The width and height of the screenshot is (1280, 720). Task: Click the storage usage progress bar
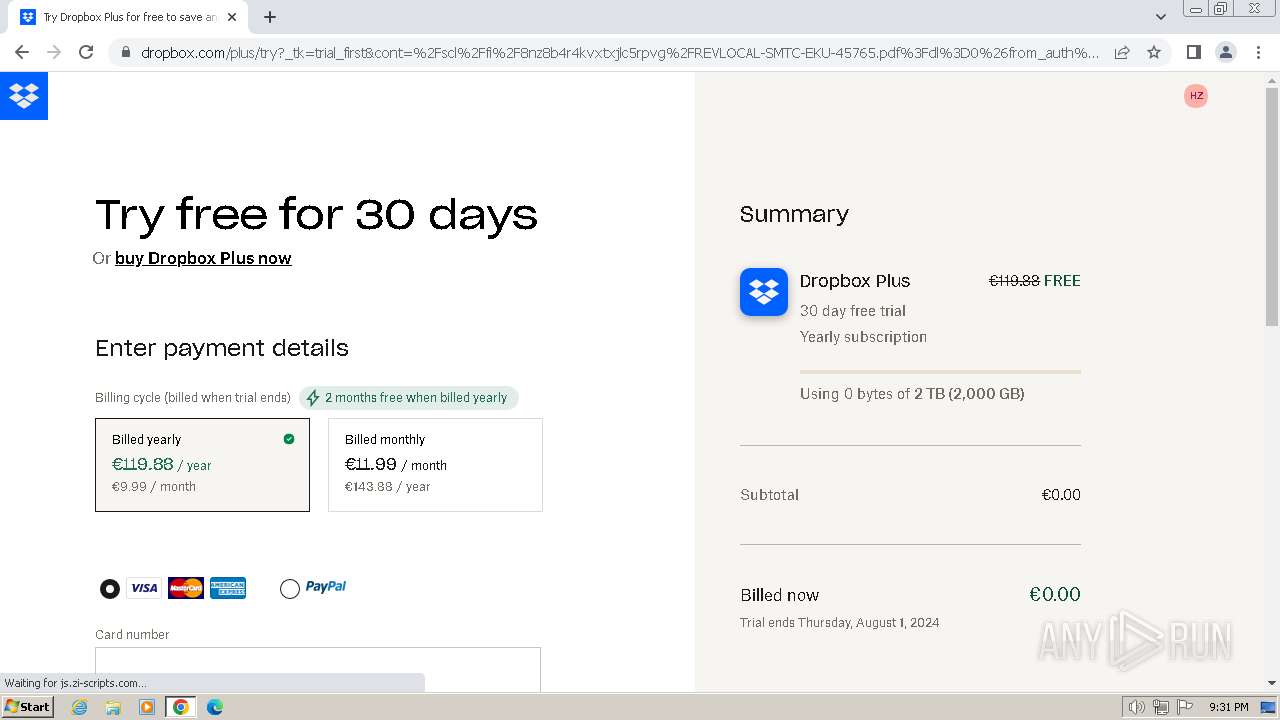pos(940,372)
